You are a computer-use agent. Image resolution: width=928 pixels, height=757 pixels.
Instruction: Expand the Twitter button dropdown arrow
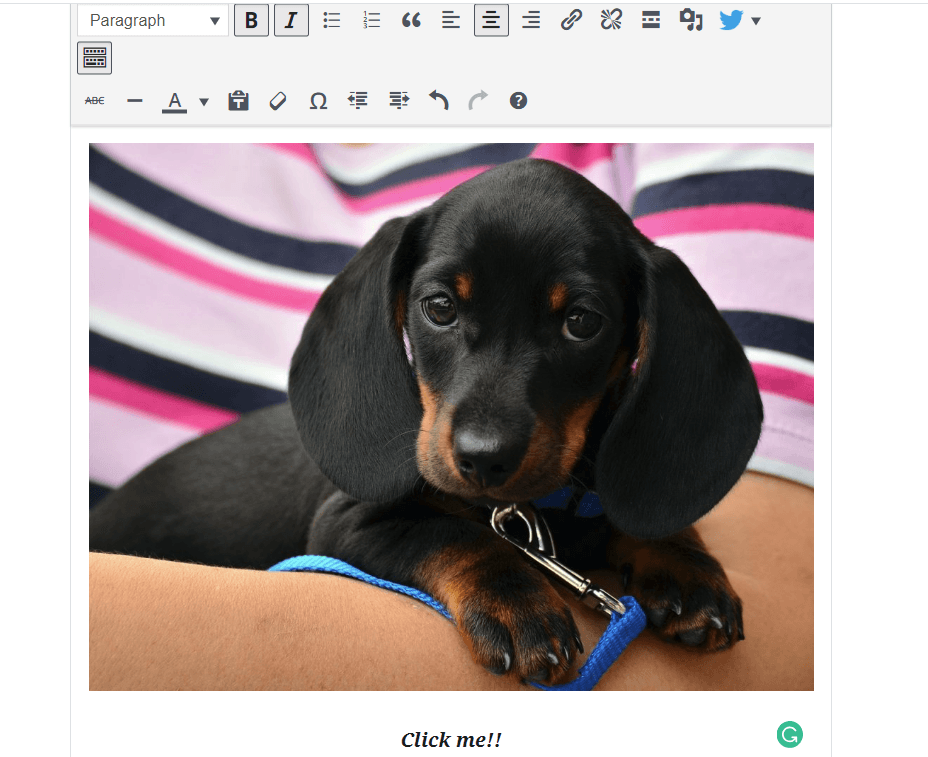point(756,20)
